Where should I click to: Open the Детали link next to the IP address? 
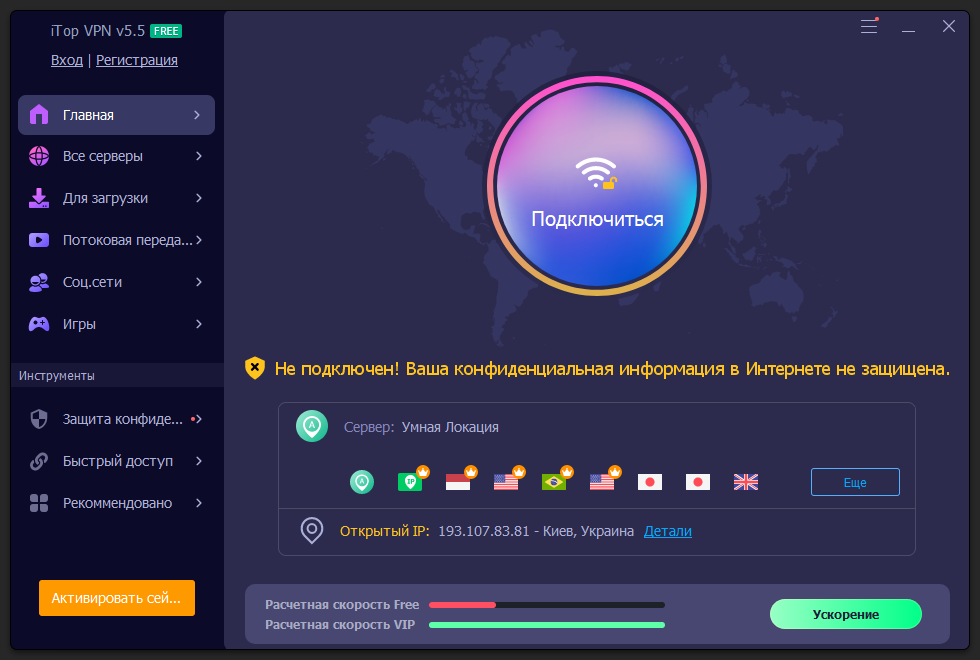pos(668,531)
